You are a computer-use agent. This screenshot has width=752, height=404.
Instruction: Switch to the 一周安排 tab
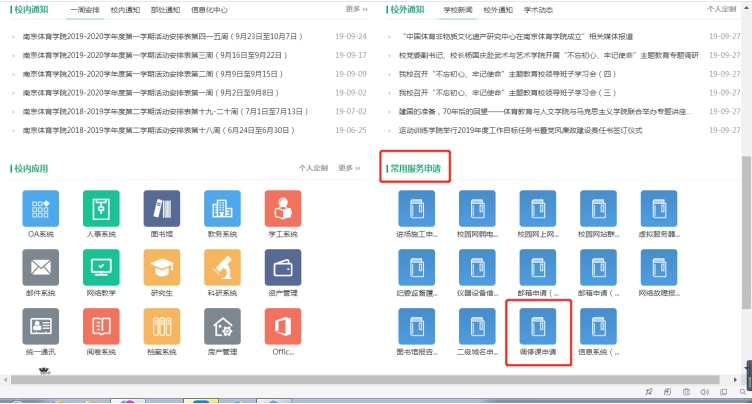(x=85, y=10)
